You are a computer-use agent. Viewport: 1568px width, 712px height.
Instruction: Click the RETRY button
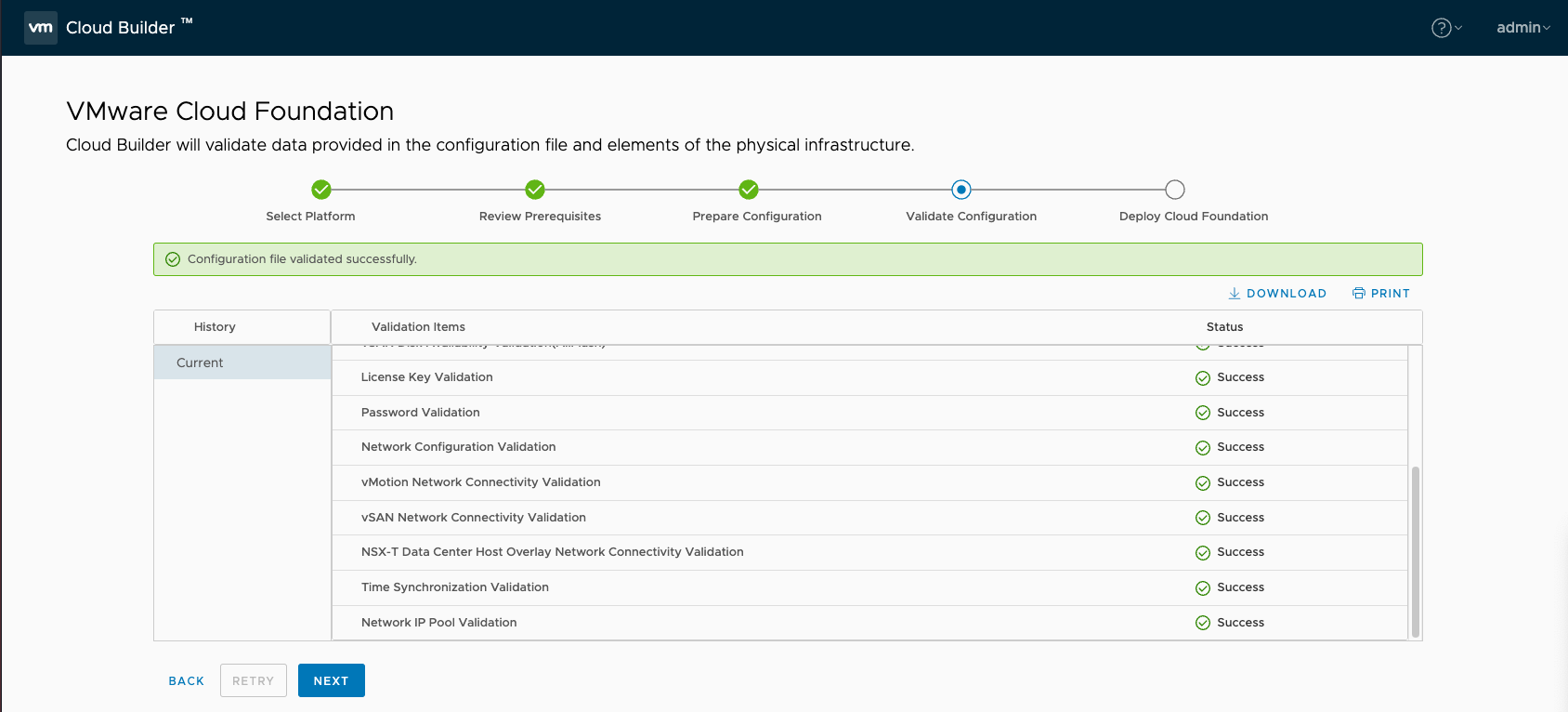pyautogui.click(x=254, y=680)
